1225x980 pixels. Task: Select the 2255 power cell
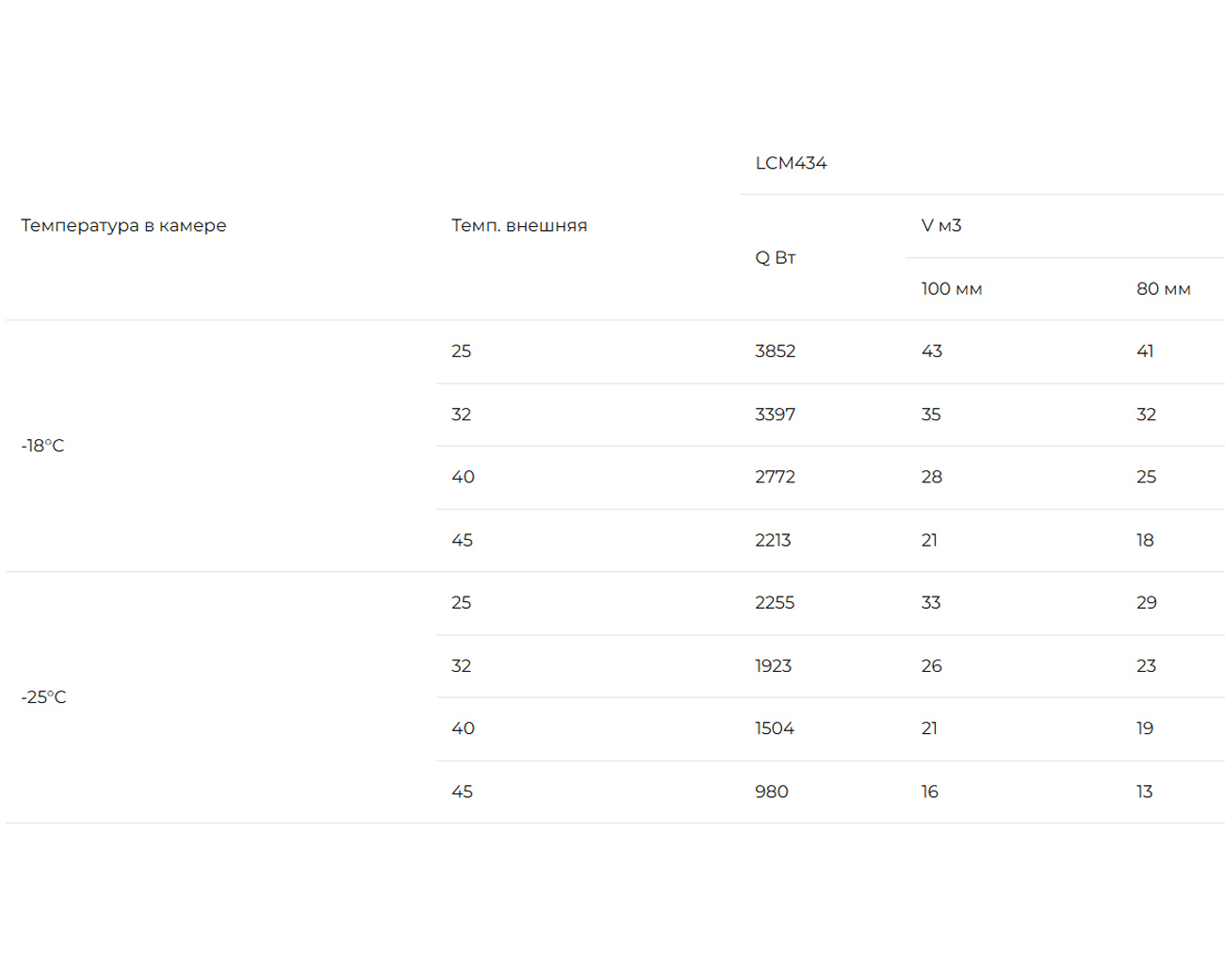coord(776,603)
